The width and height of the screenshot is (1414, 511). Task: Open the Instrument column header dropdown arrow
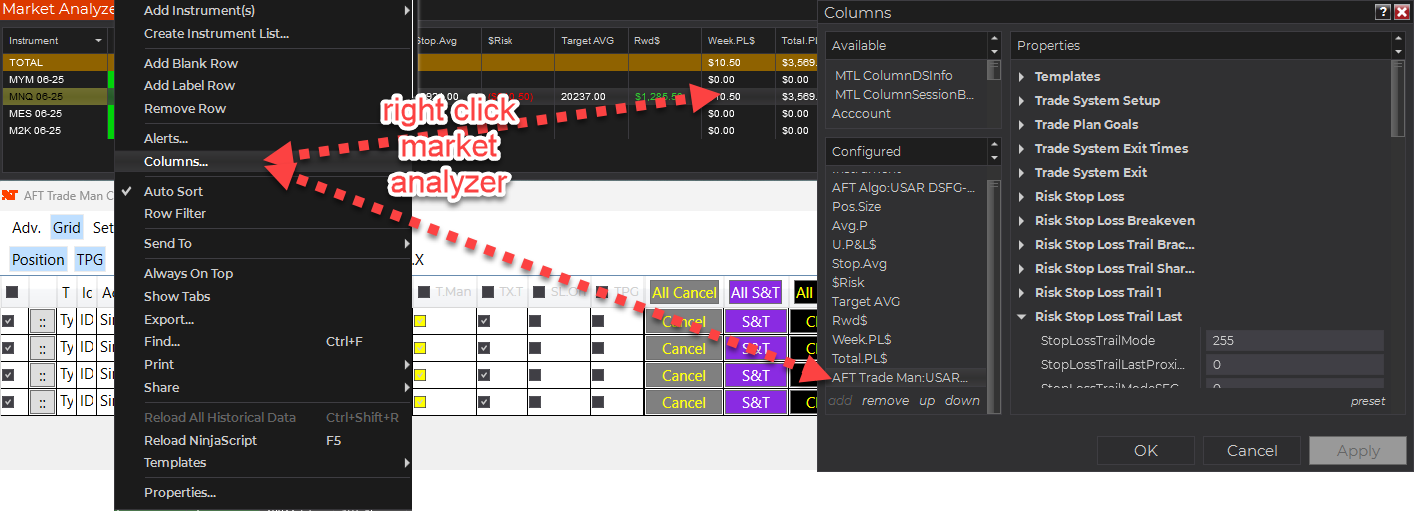(98, 41)
